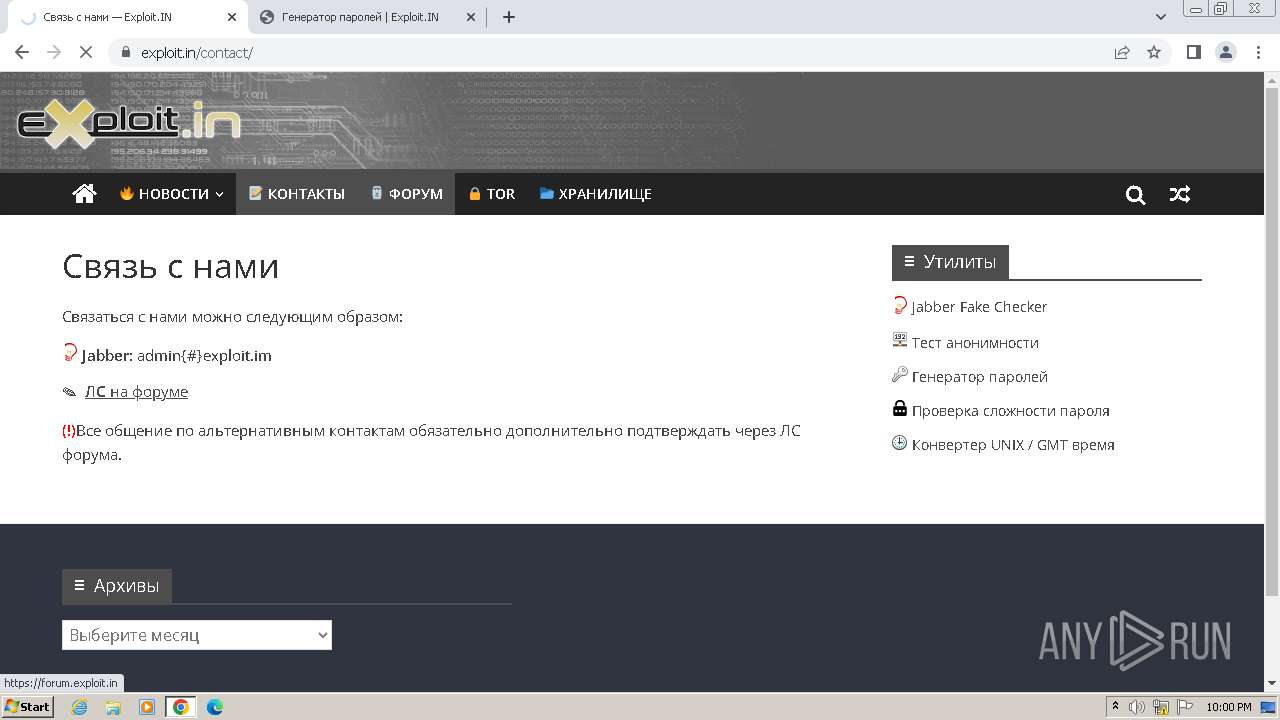The image size is (1280, 720).
Task: Click the clock icon of Конвертер UNIX
Action: click(x=899, y=443)
